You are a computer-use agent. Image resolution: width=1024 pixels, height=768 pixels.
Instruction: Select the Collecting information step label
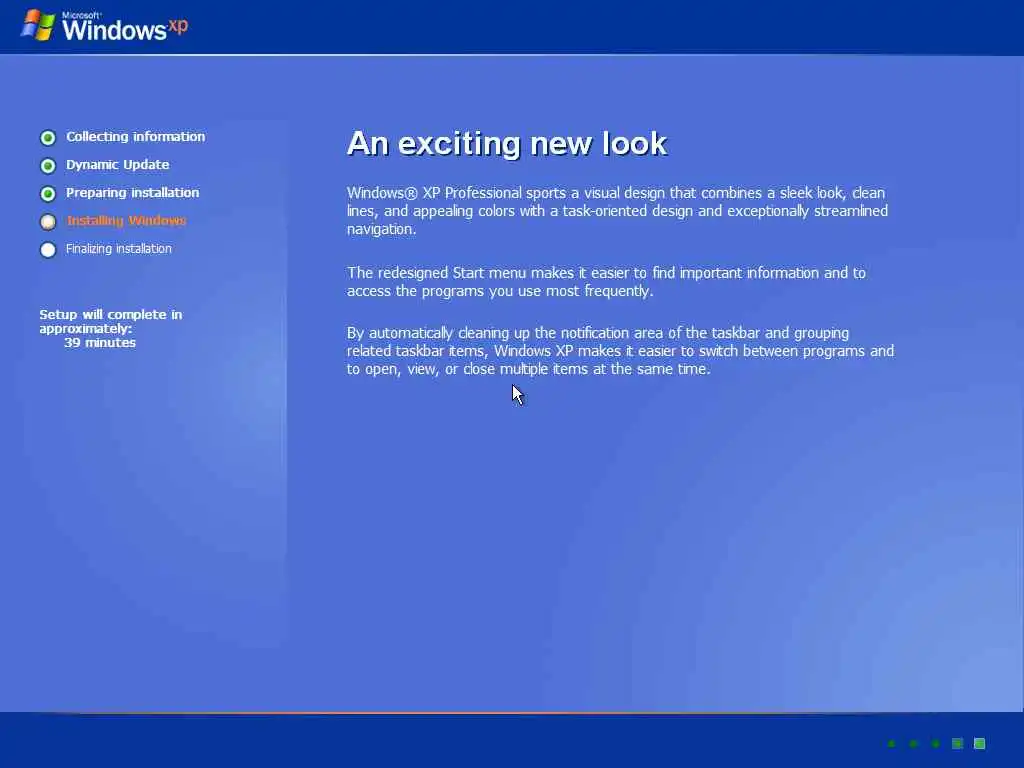135,136
